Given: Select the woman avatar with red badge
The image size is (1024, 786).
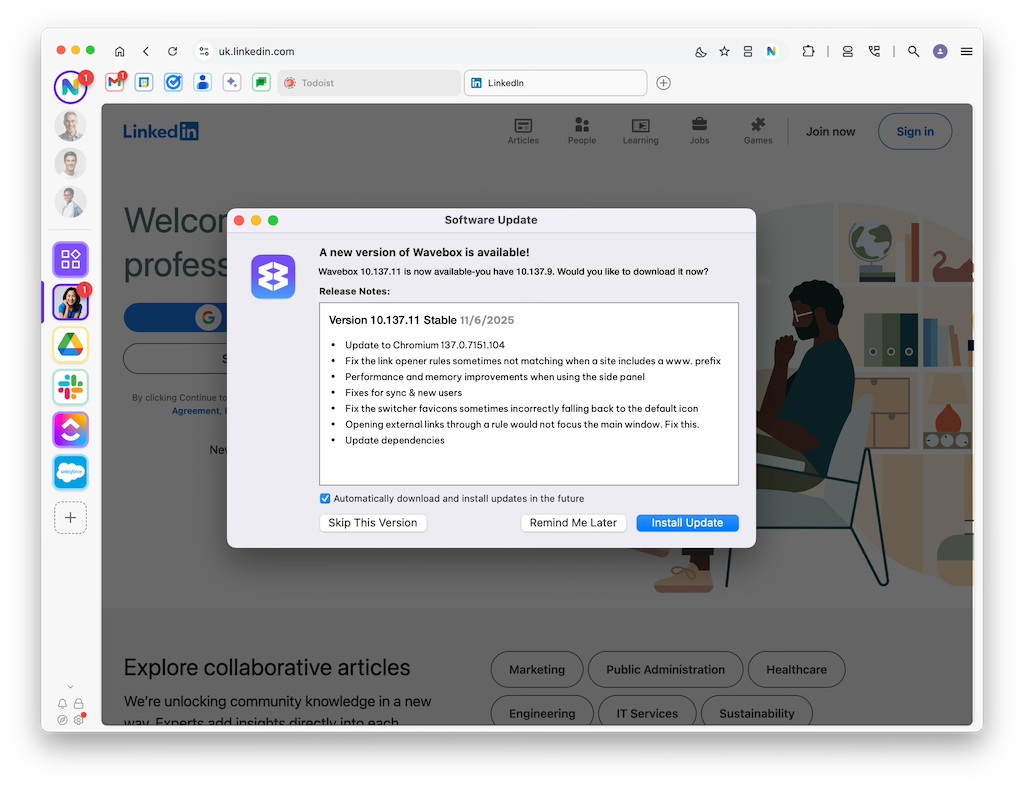Looking at the screenshot, I should click(71, 302).
